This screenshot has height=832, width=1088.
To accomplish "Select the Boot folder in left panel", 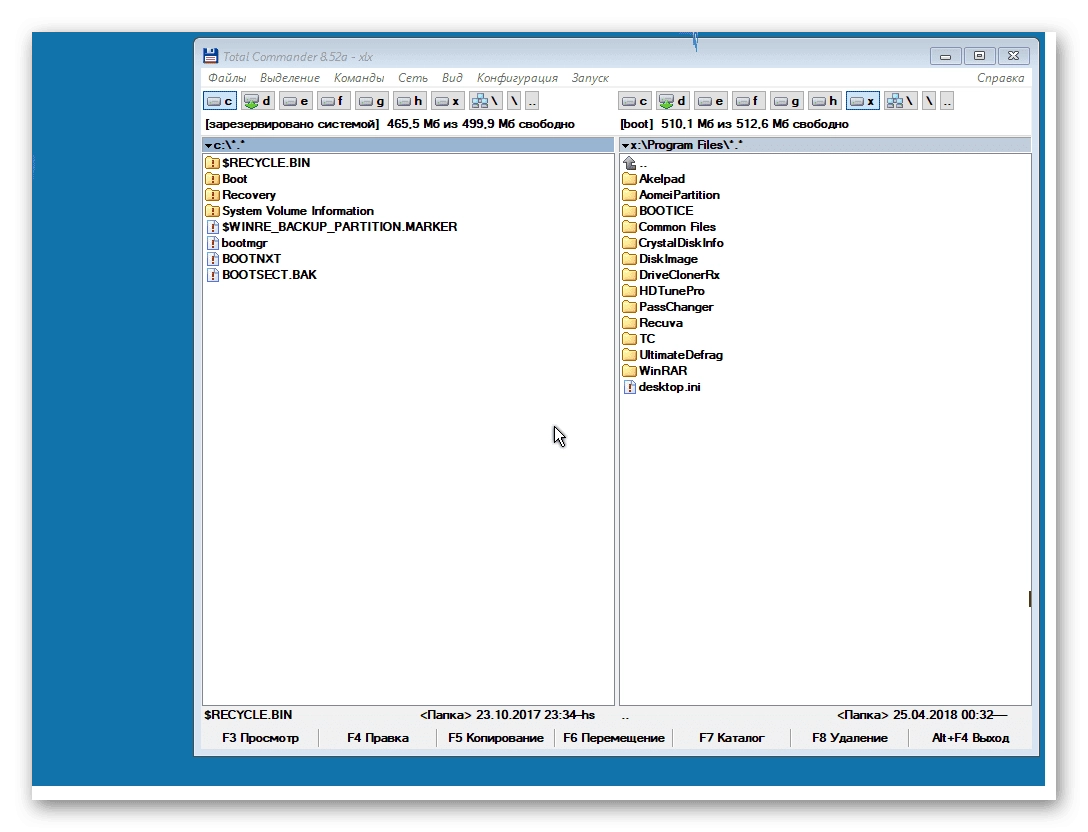I will 227,179.
